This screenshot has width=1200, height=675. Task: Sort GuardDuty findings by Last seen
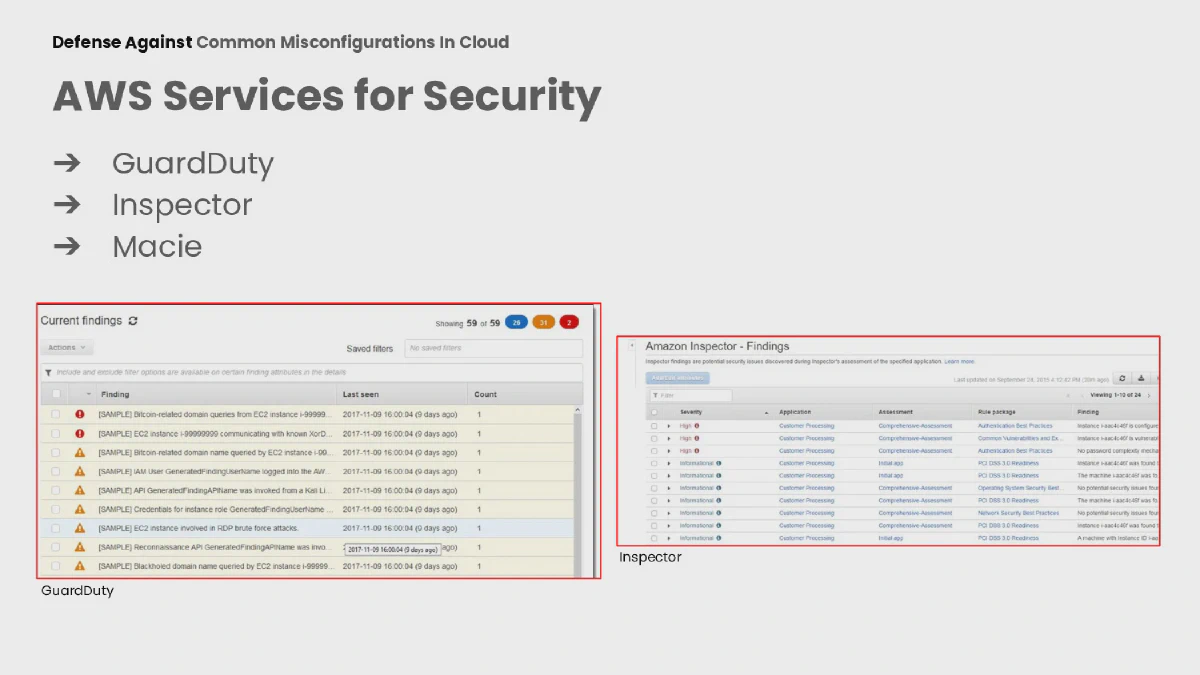point(360,394)
